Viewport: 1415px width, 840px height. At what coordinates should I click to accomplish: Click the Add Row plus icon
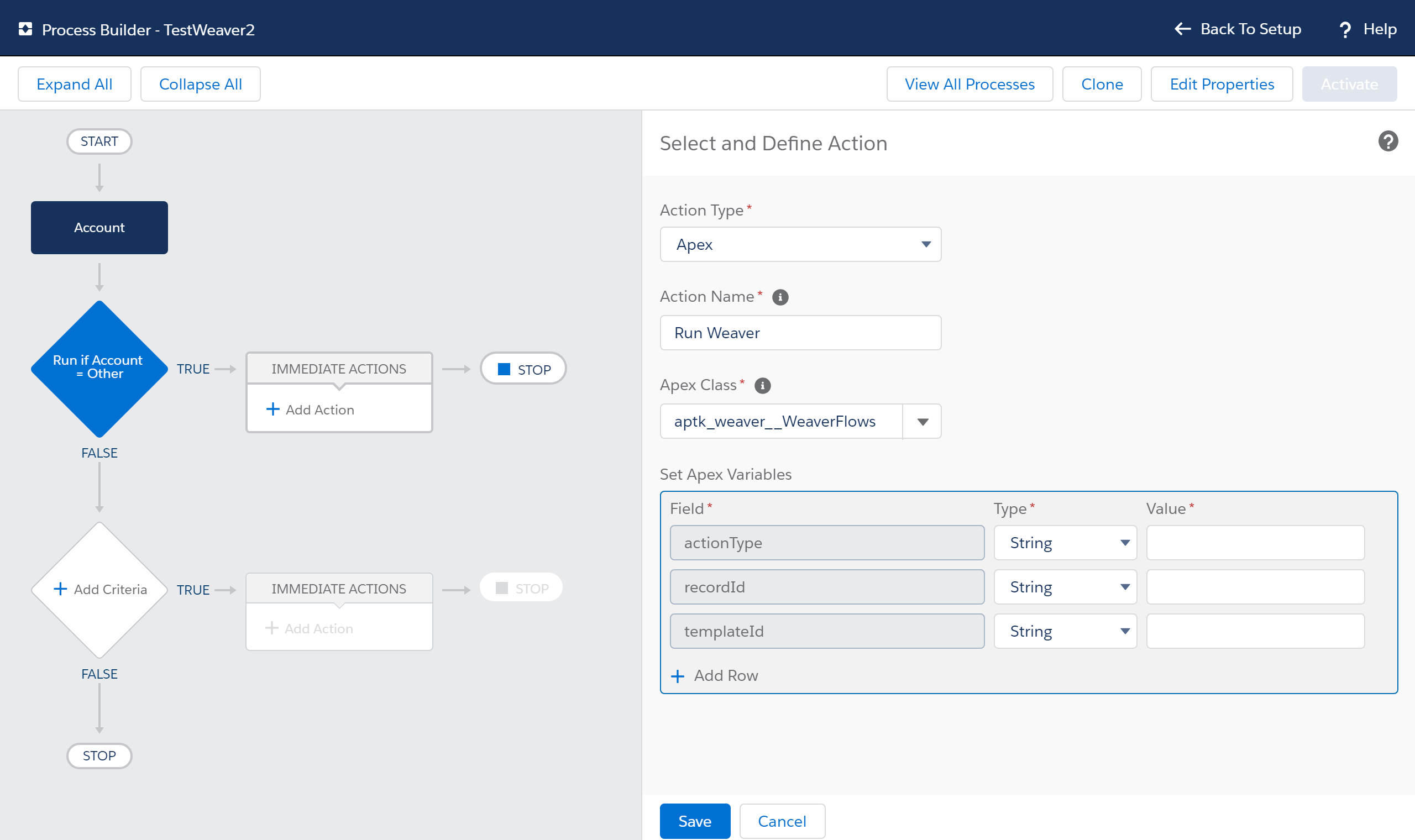[678, 676]
